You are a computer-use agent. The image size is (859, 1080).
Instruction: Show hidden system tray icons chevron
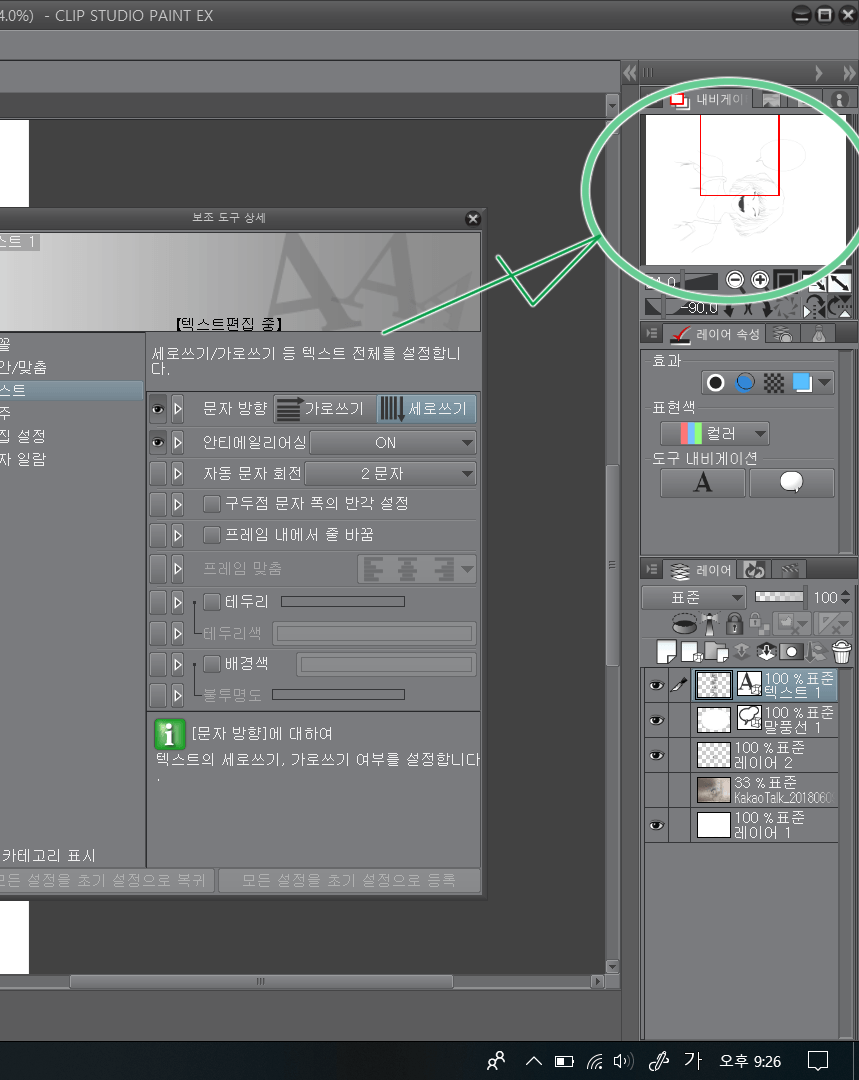(534, 1061)
